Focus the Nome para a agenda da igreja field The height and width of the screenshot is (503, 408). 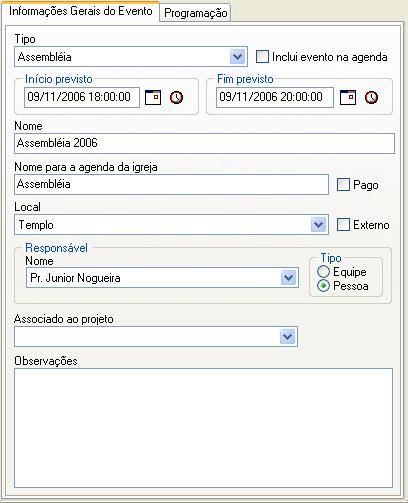[171, 184]
